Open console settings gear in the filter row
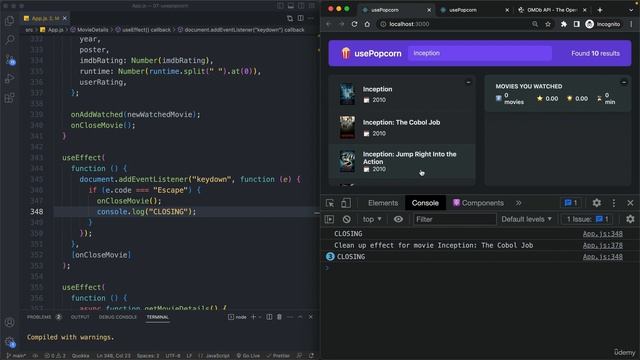 pyautogui.click(x=630, y=219)
